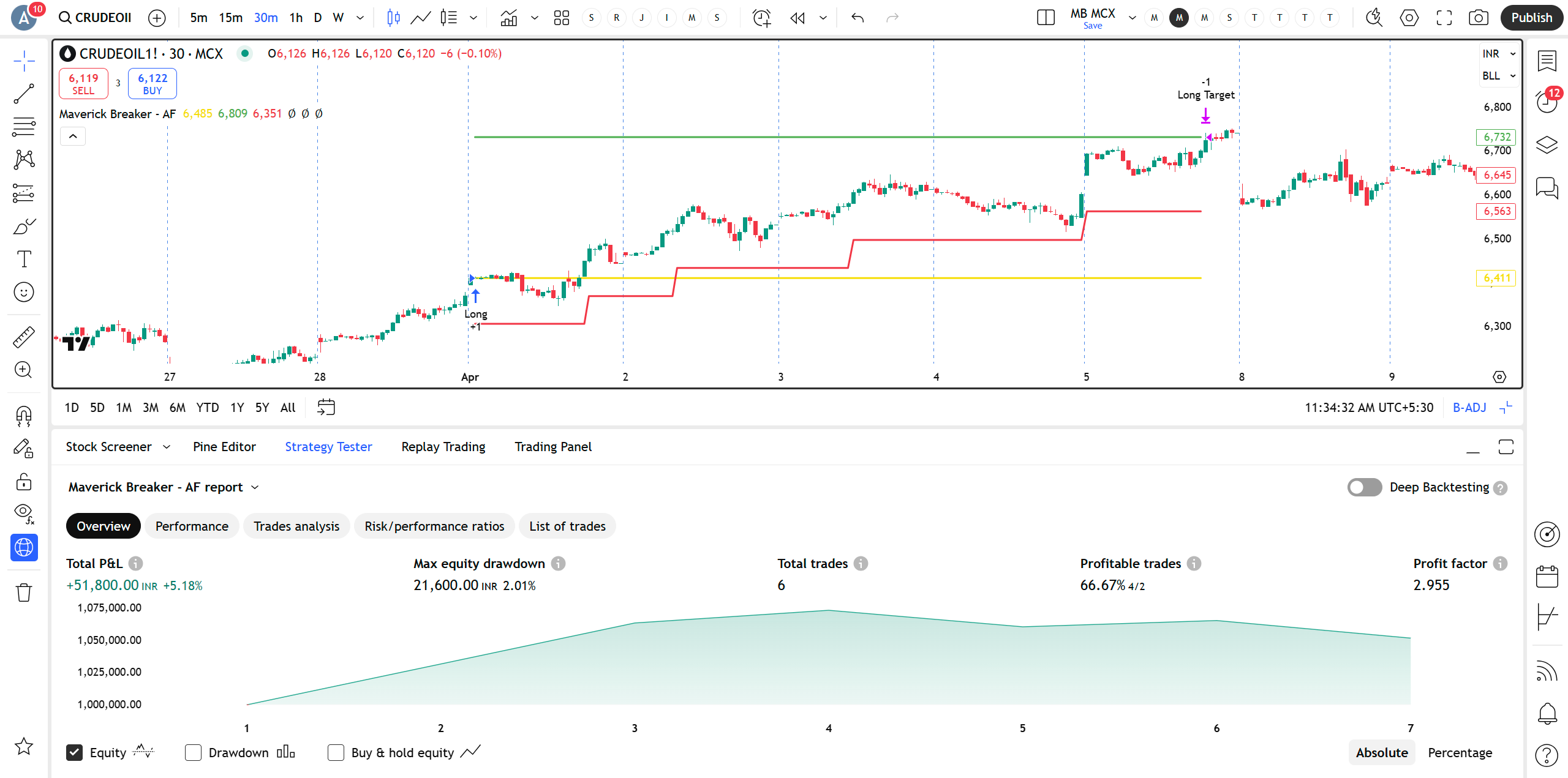Open the layout templates grid
The width and height of the screenshot is (1568, 778).
click(x=561, y=18)
